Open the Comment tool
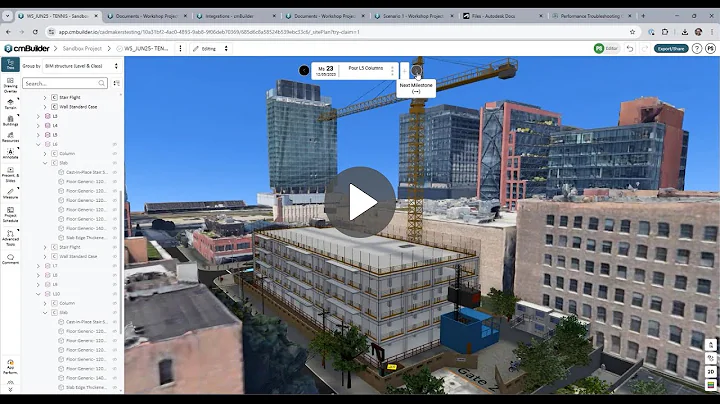720x404 pixels. pos(10,259)
